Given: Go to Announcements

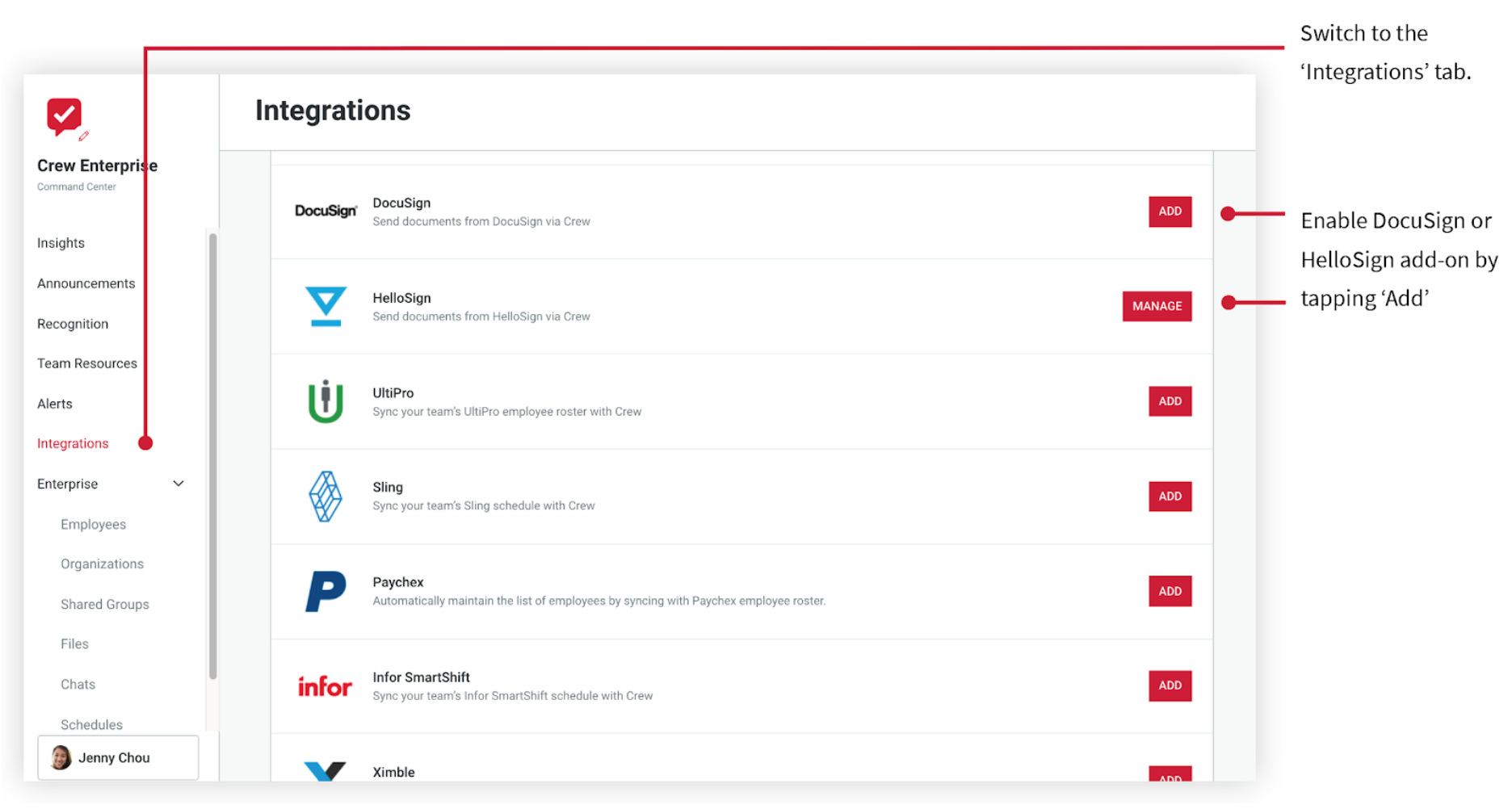Looking at the screenshot, I should click(86, 283).
